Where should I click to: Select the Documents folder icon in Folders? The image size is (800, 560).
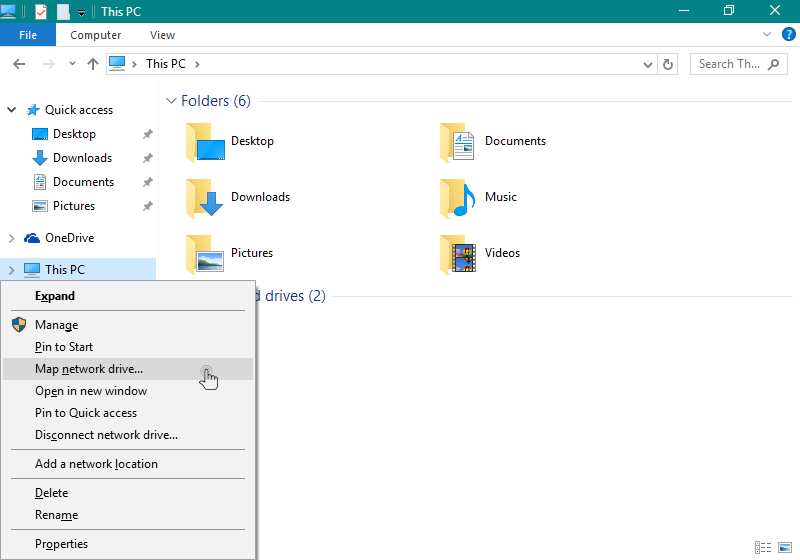(458, 142)
